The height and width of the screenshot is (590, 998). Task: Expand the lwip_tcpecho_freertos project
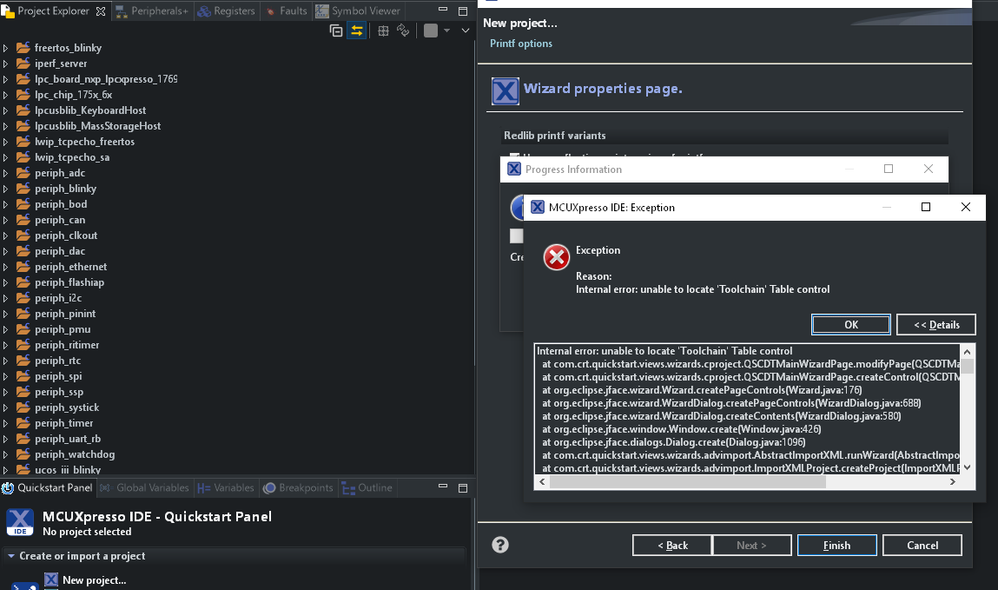coord(6,141)
